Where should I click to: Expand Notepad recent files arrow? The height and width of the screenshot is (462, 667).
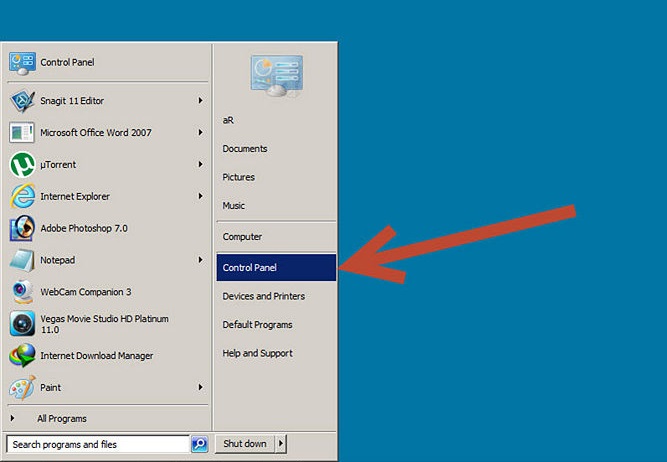coord(200,260)
